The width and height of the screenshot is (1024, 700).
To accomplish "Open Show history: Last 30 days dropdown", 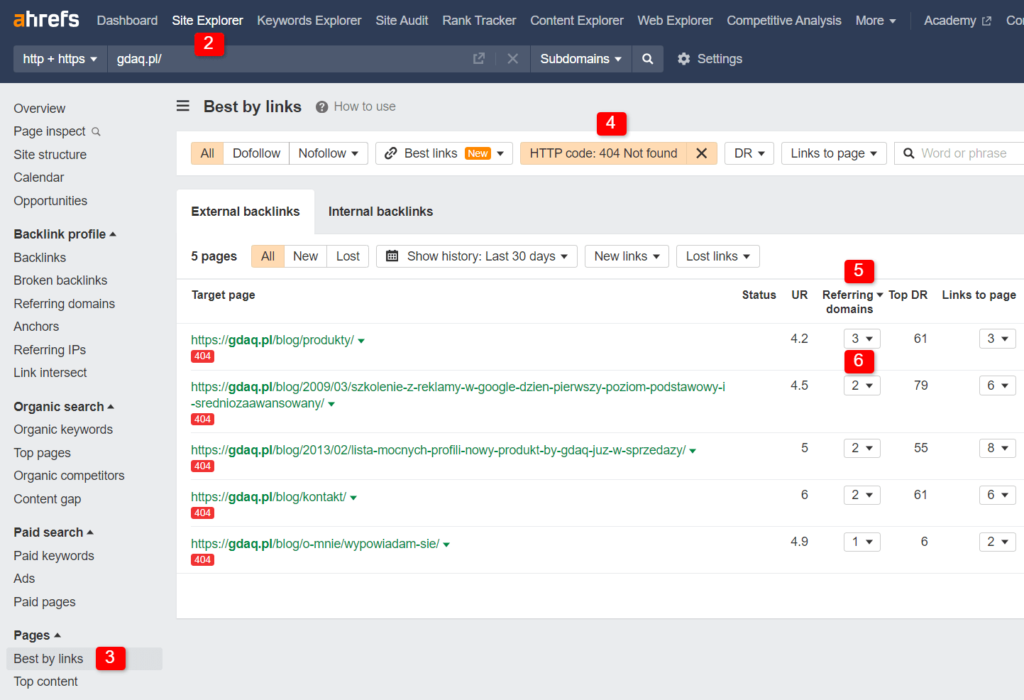I will [476, 256].
